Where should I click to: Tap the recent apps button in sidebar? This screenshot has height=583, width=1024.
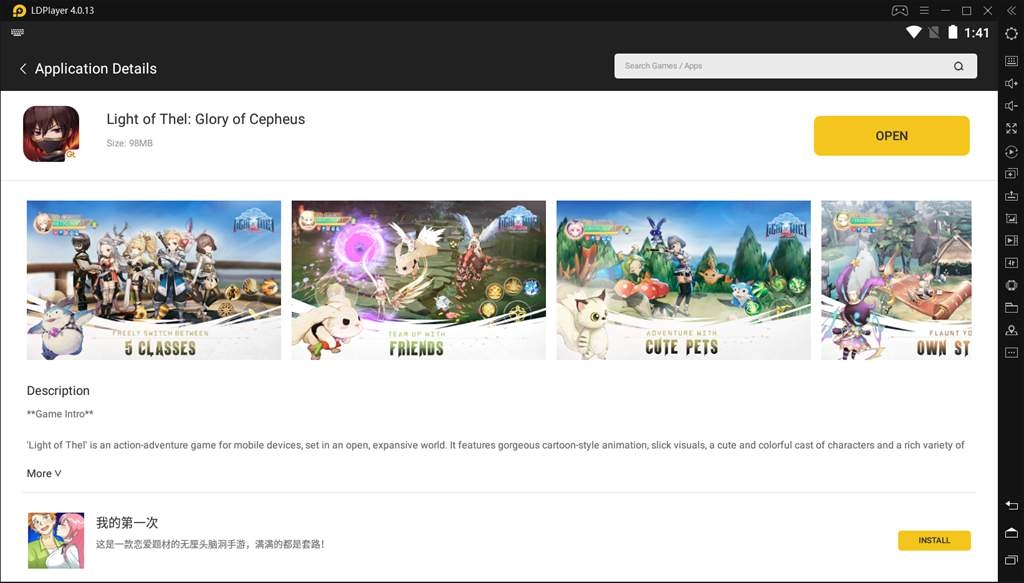tap(1011, 560)
